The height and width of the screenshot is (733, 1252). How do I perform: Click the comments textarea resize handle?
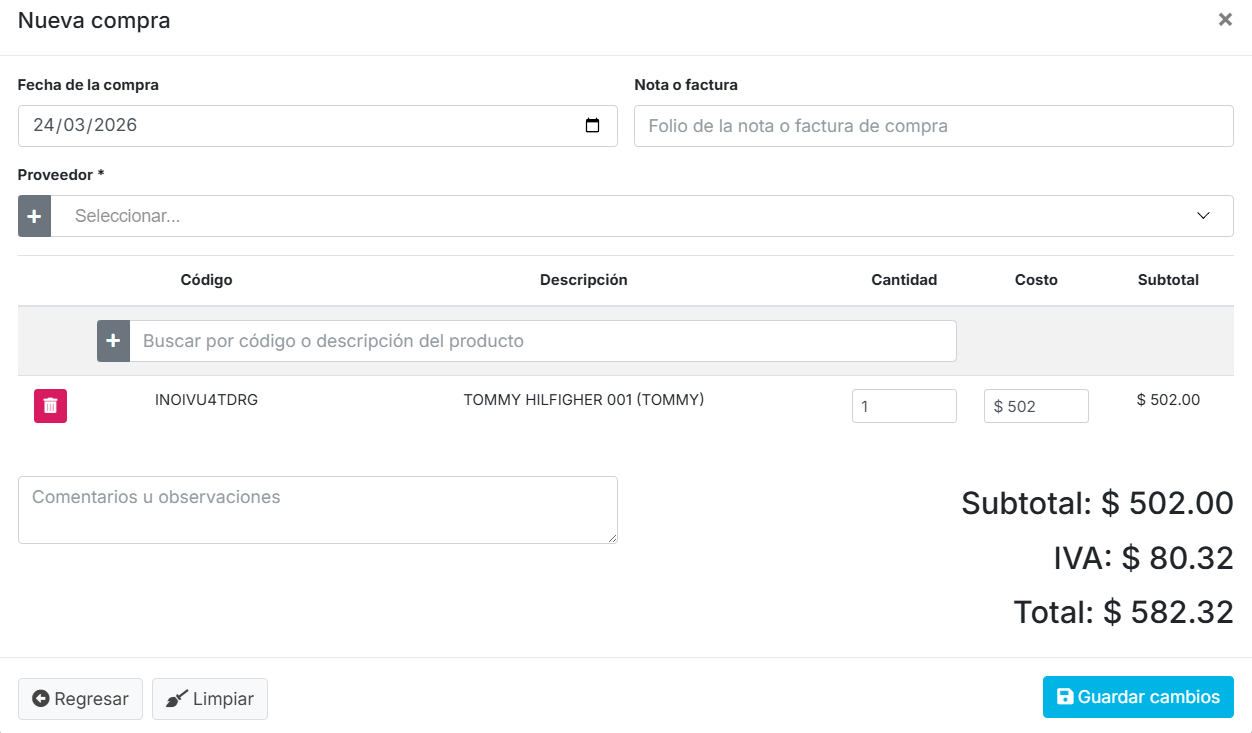click(612, 539)
